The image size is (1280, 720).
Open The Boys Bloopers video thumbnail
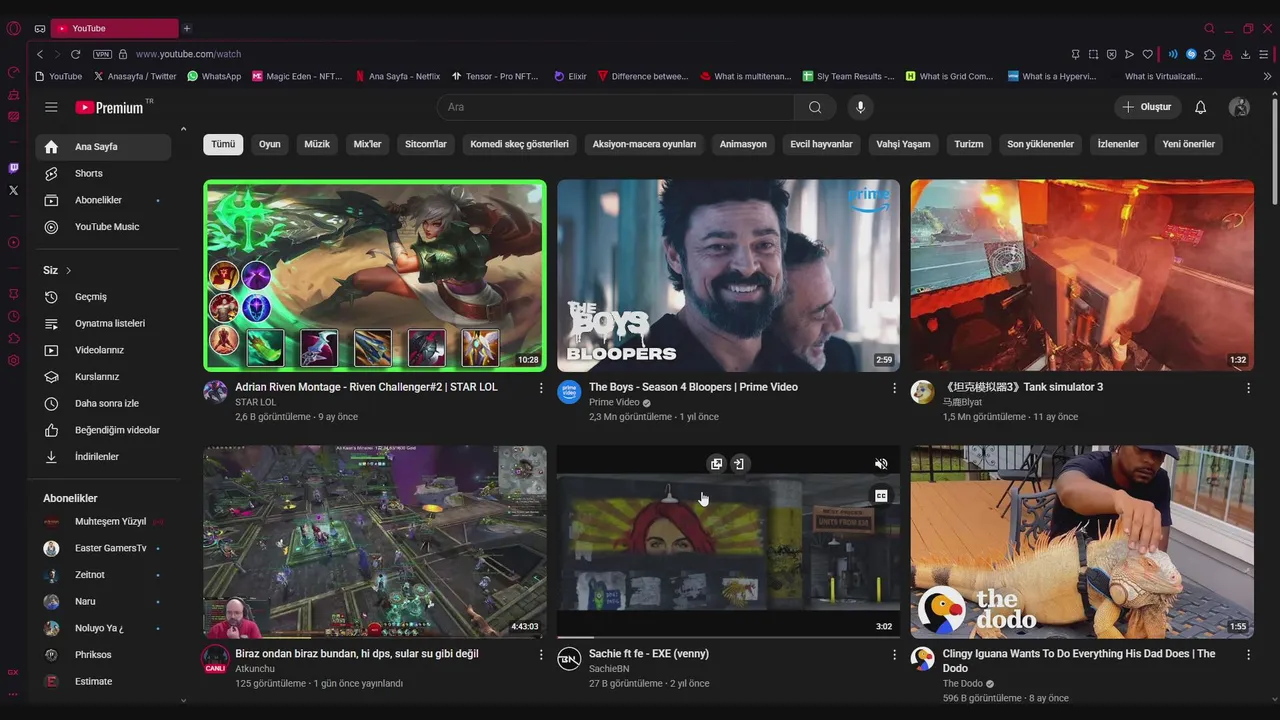coord(728,276)
